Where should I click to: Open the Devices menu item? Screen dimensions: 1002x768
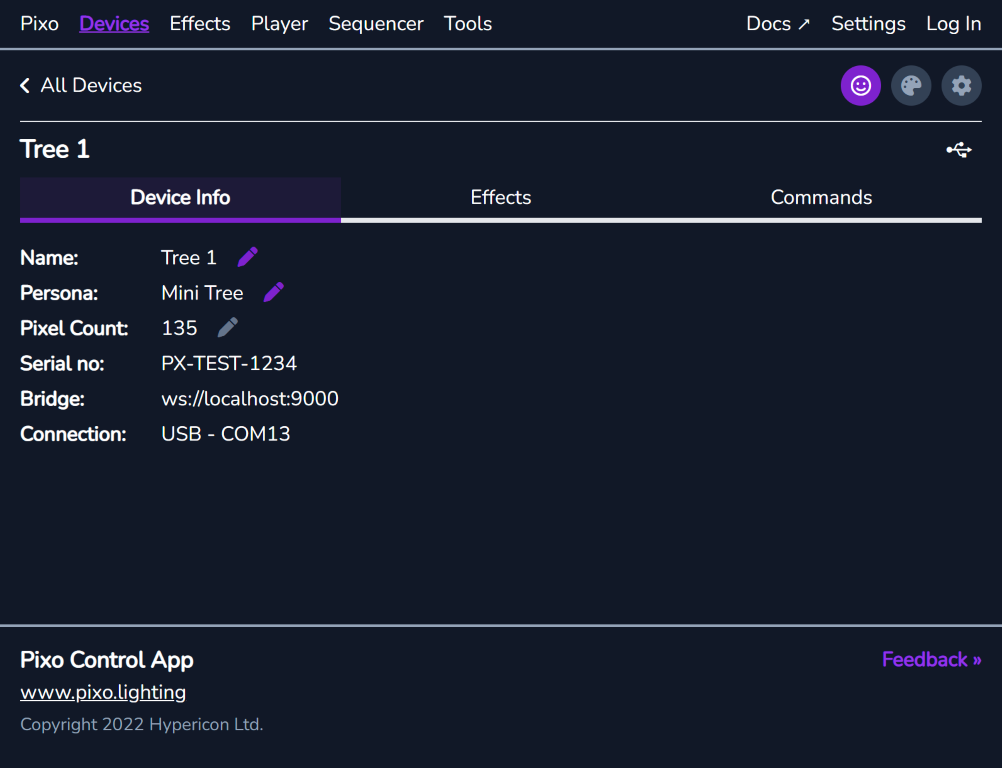coord(113,23)
